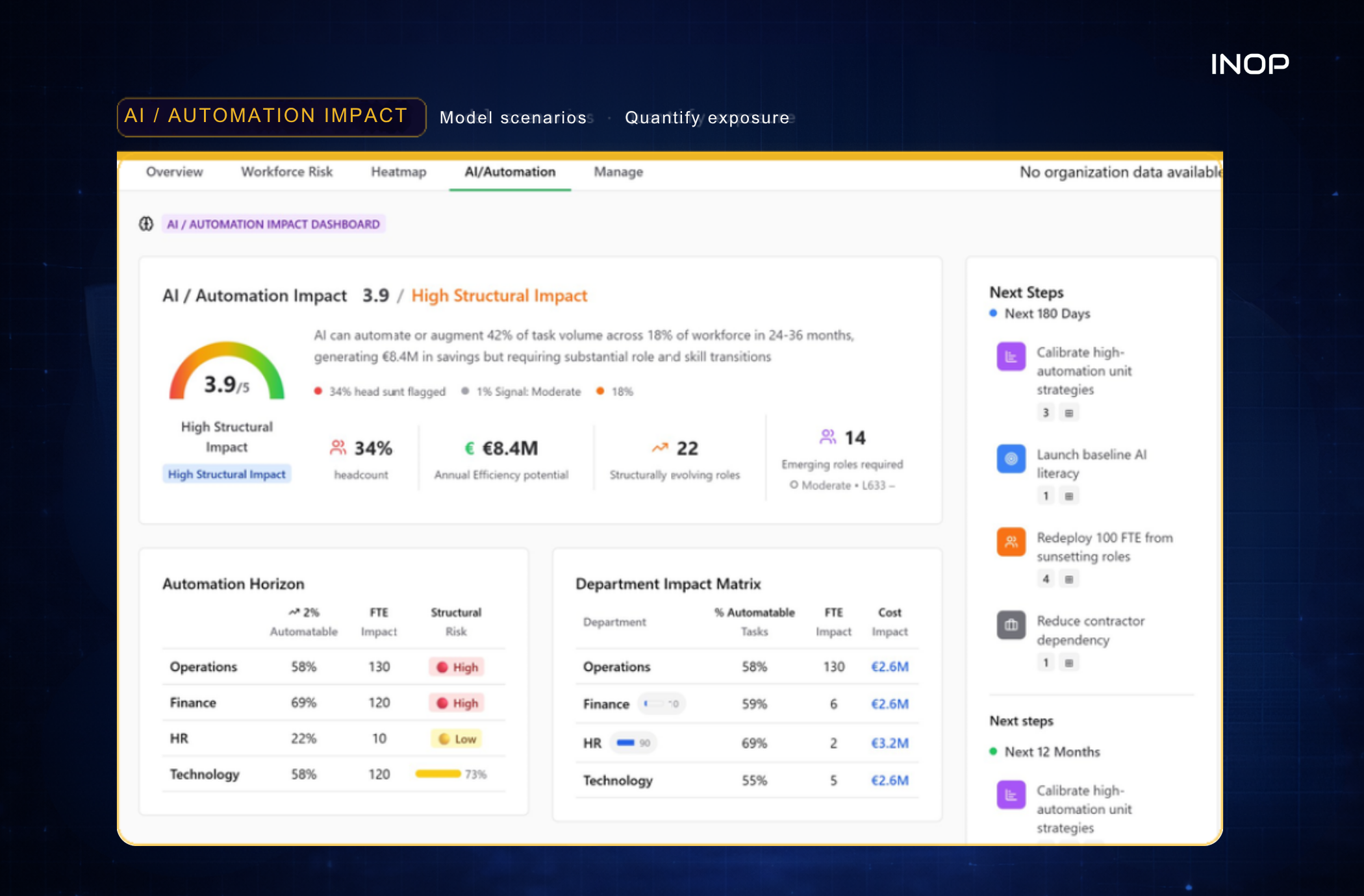The height and width of the screenshot is (896, 1364).
Task: Click the list icon under Calibrate strategies count 3
Action: coord(1068,413)
